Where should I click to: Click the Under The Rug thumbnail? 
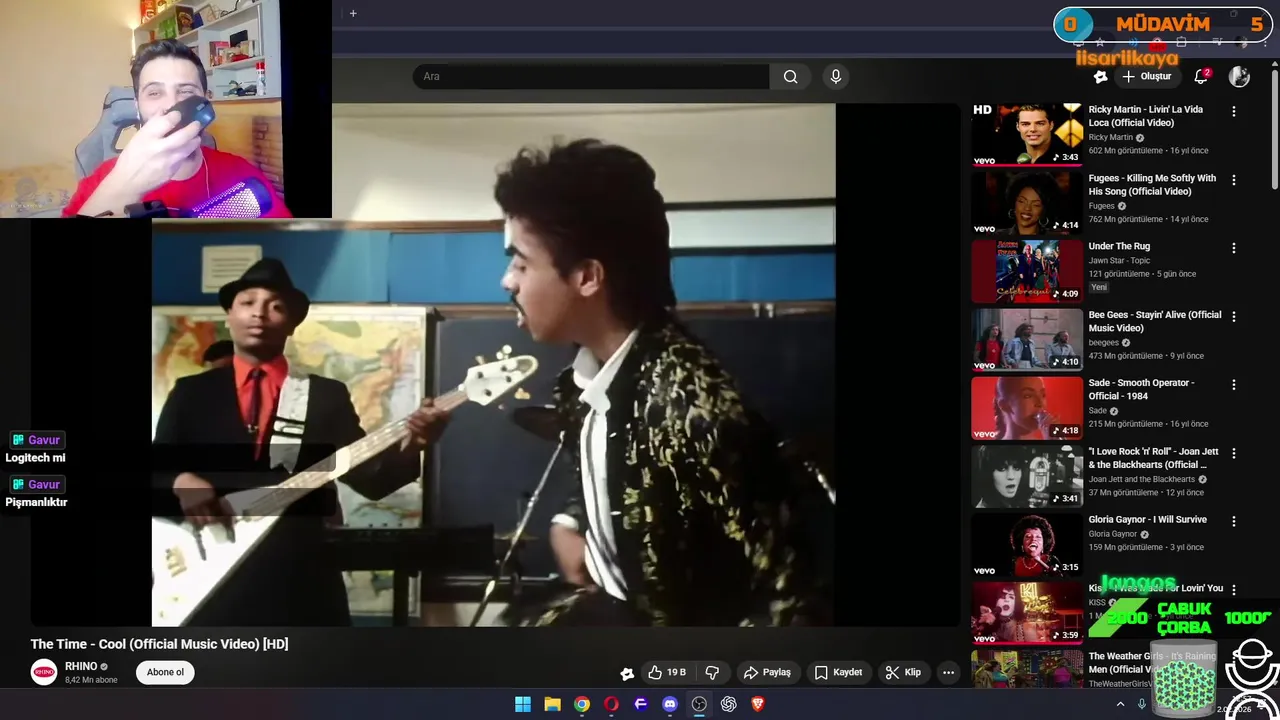(1027, 271)
